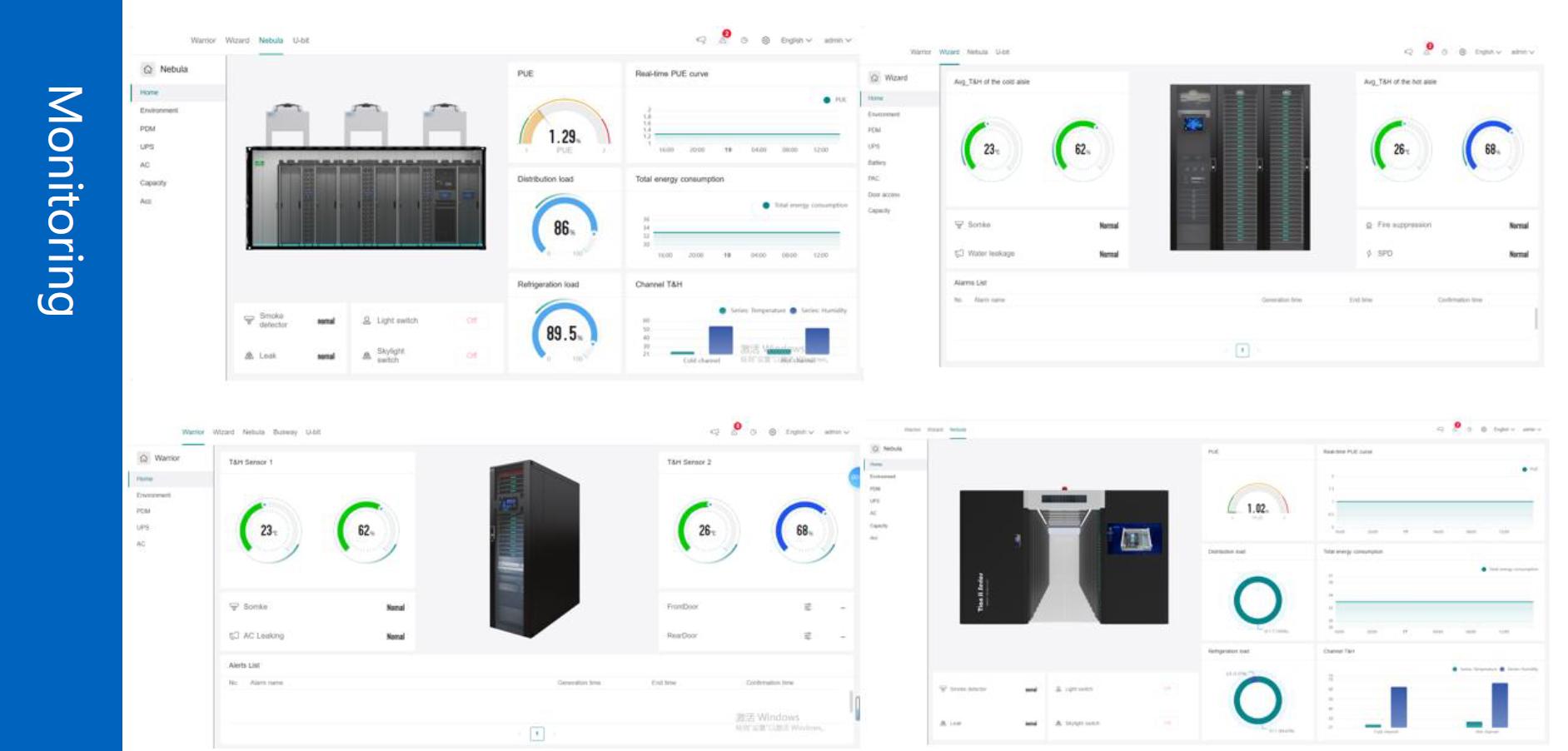Toggle the PUE series legend dot in top-left chart
1568x751 pixels.
pos(827,100)
